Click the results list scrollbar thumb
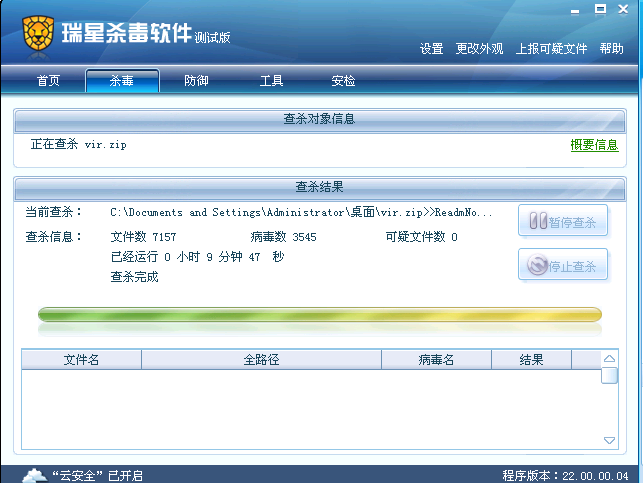Image resolution: width=643 pixels, height=483 pixels. pos(609,376)
